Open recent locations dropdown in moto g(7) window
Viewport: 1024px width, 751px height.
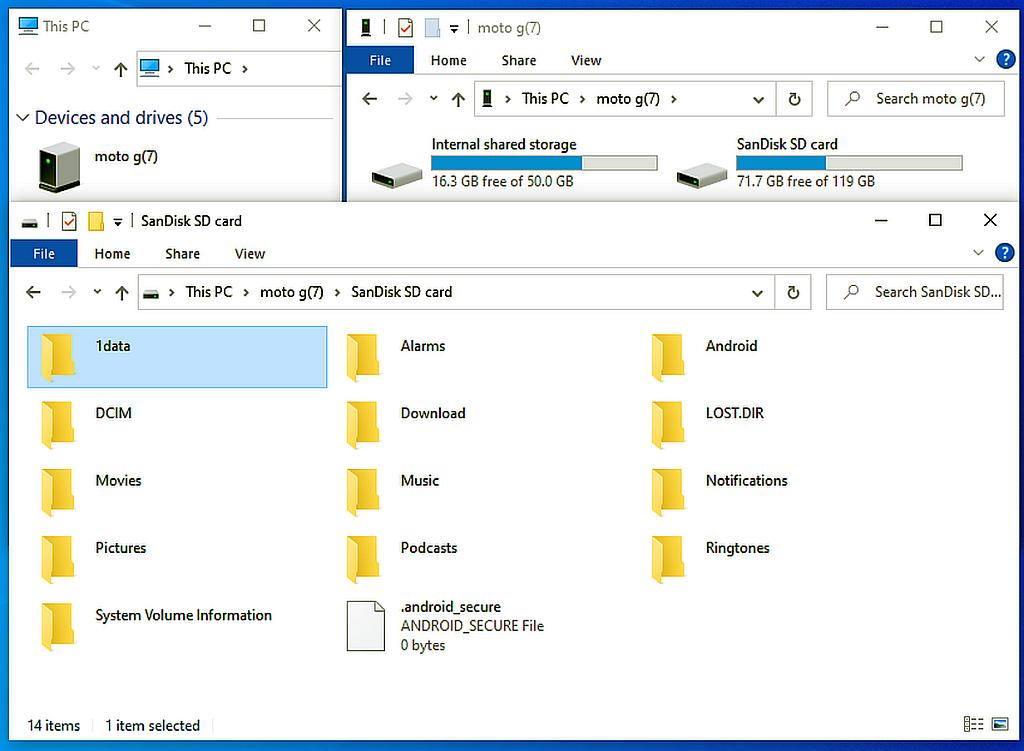(x=434, y=99)
